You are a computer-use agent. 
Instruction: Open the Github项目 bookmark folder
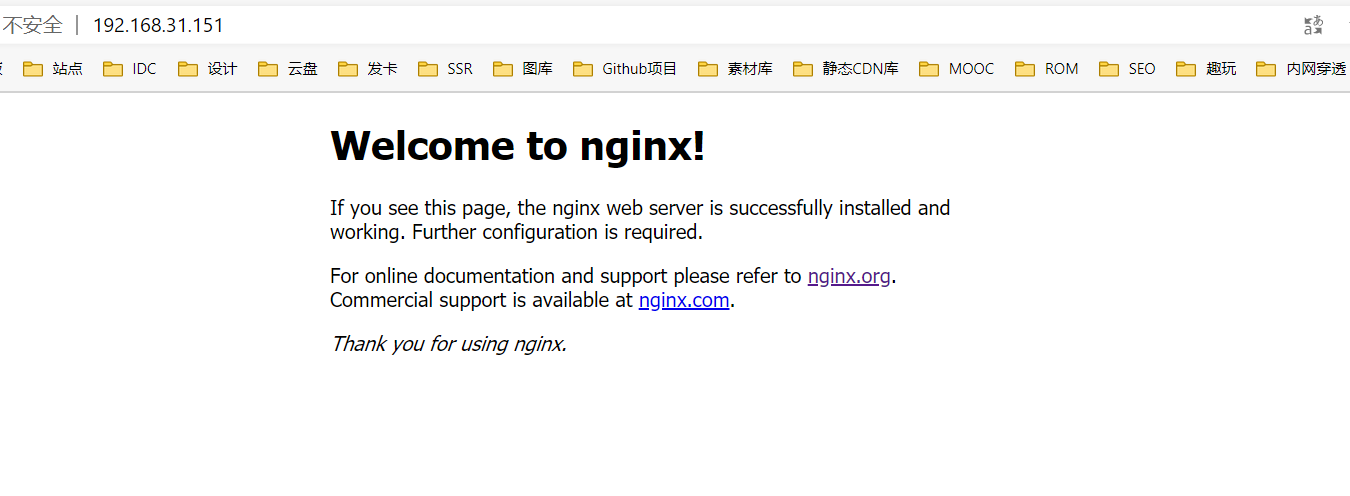pyautogui.click(x=626, y=69)
